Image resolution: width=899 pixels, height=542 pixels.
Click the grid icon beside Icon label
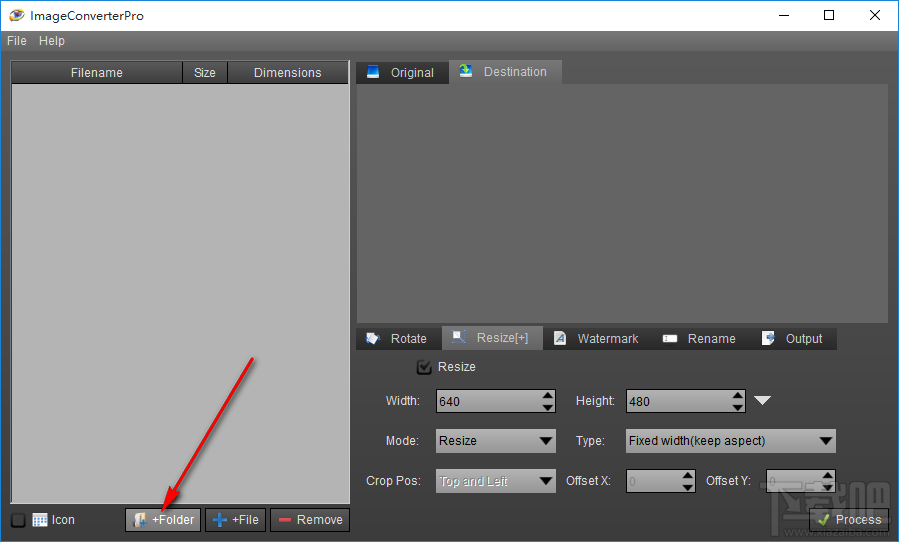tap(40, 520)
